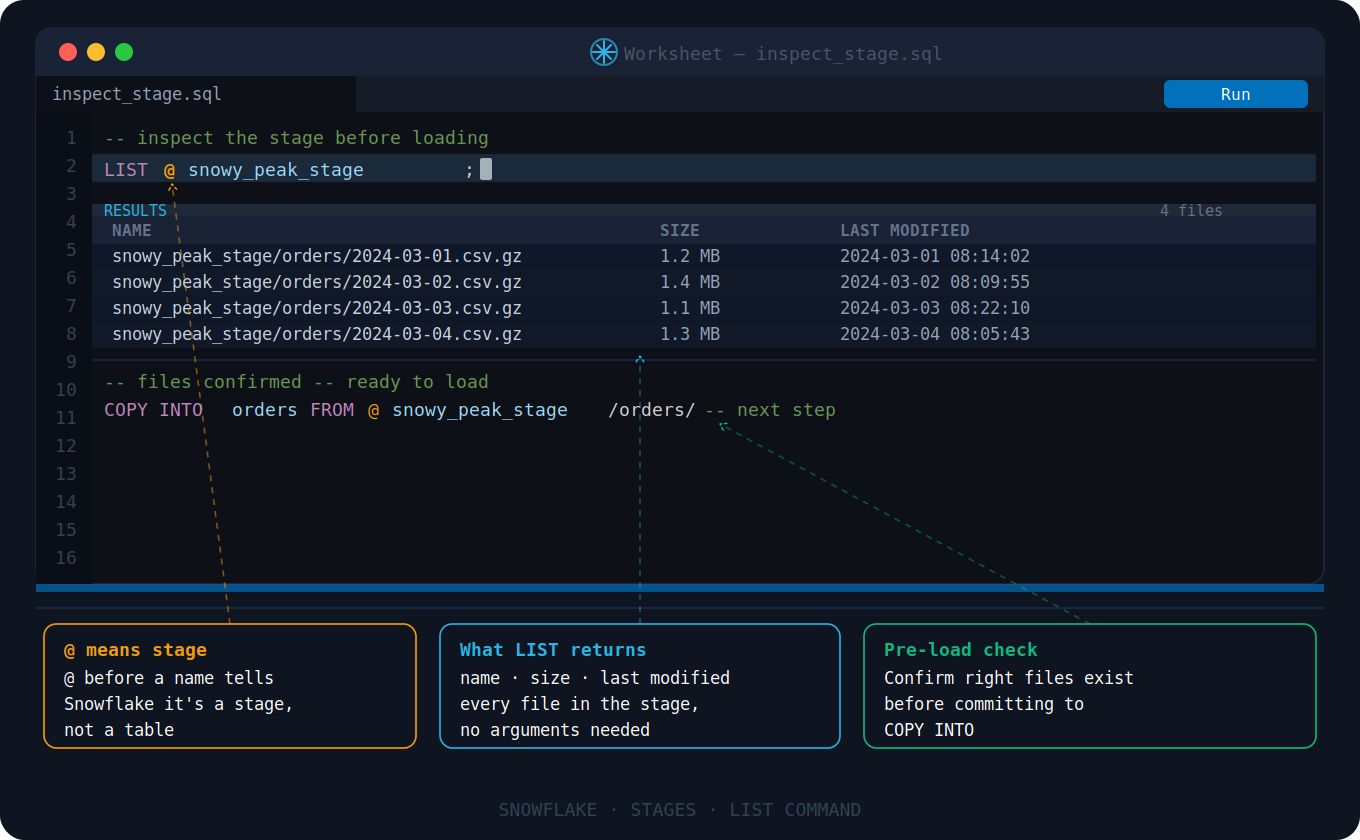
Task: Click line number 12 in the gutter
Action: click(66, 446)
